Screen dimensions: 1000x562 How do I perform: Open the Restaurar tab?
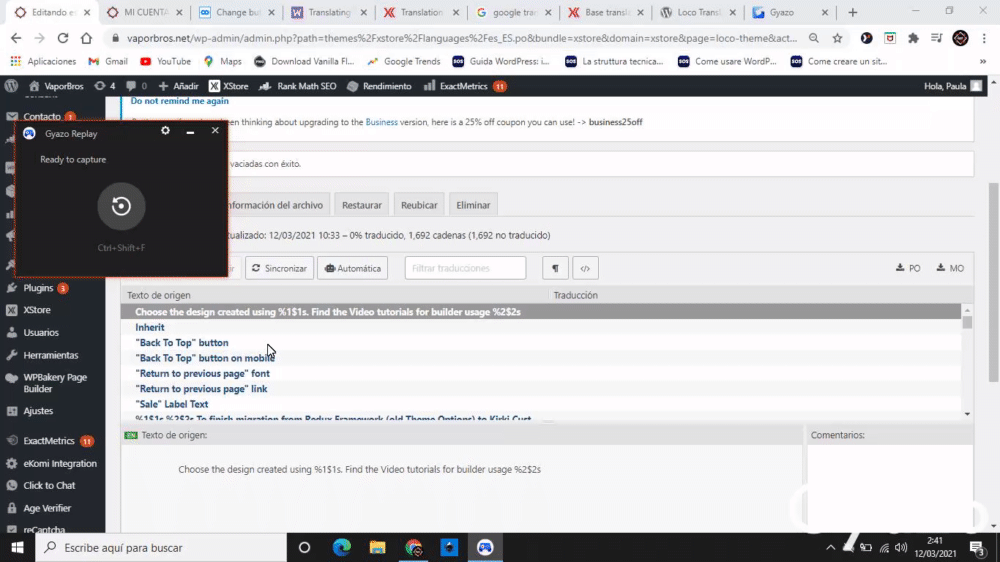pos(362,205)
